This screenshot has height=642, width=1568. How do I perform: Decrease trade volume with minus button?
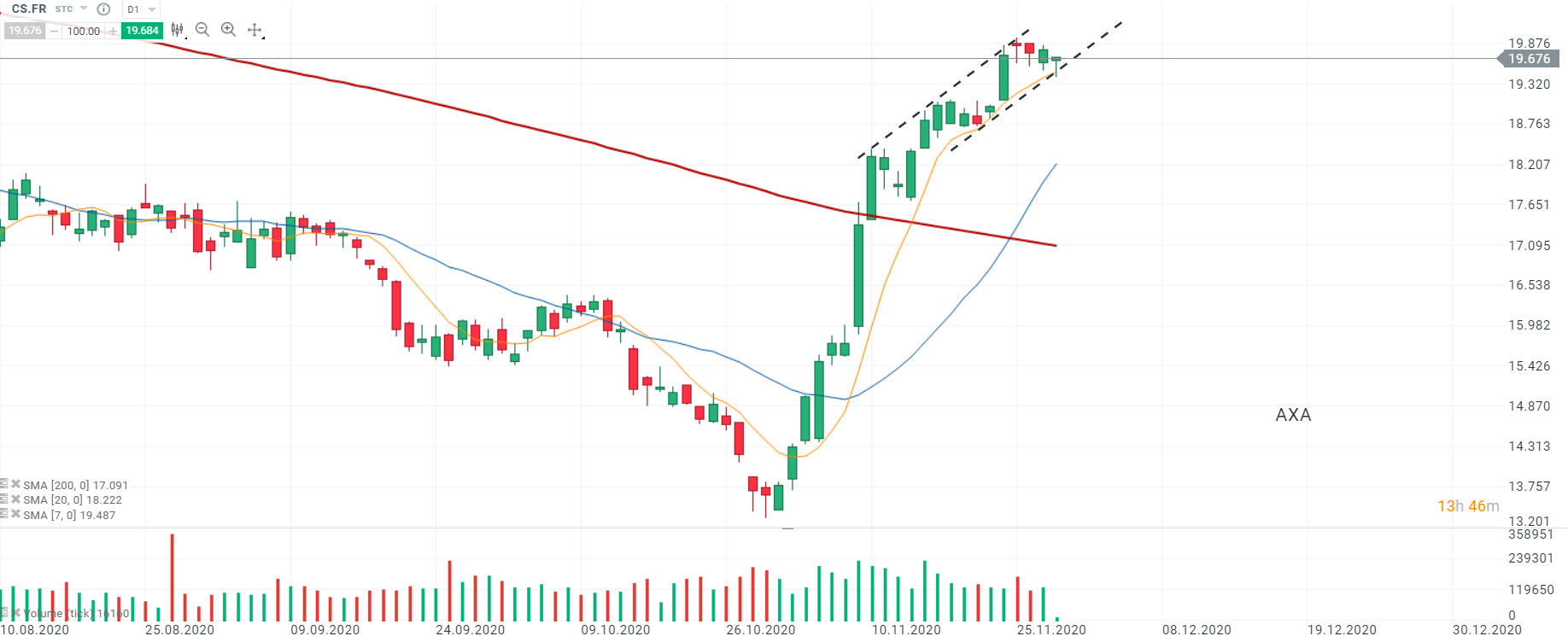click(x=55, y=31)
